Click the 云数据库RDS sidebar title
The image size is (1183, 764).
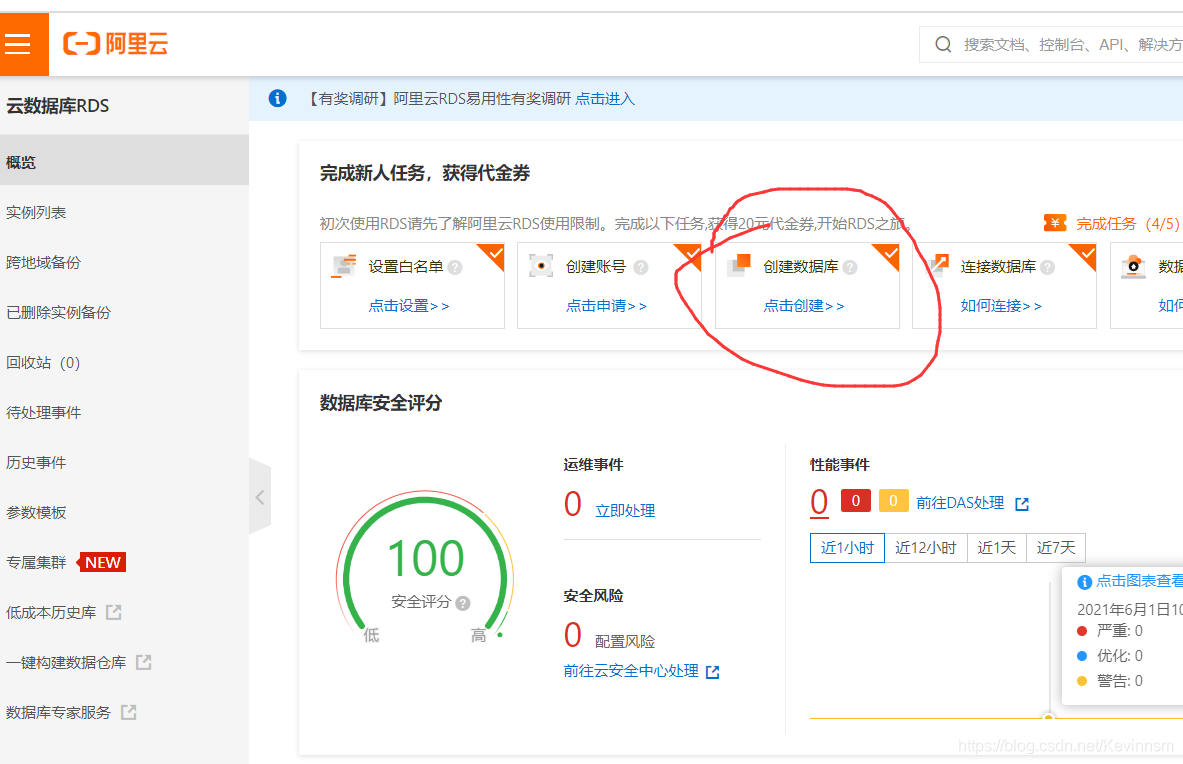pos(57,106)
